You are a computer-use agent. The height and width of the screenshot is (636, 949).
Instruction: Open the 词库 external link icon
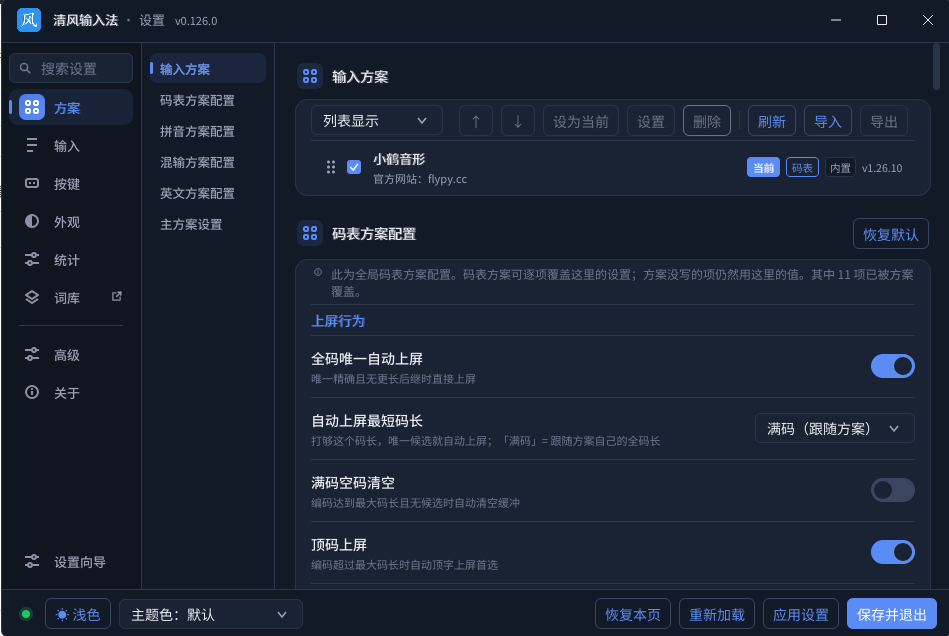[x=117, y=297]
